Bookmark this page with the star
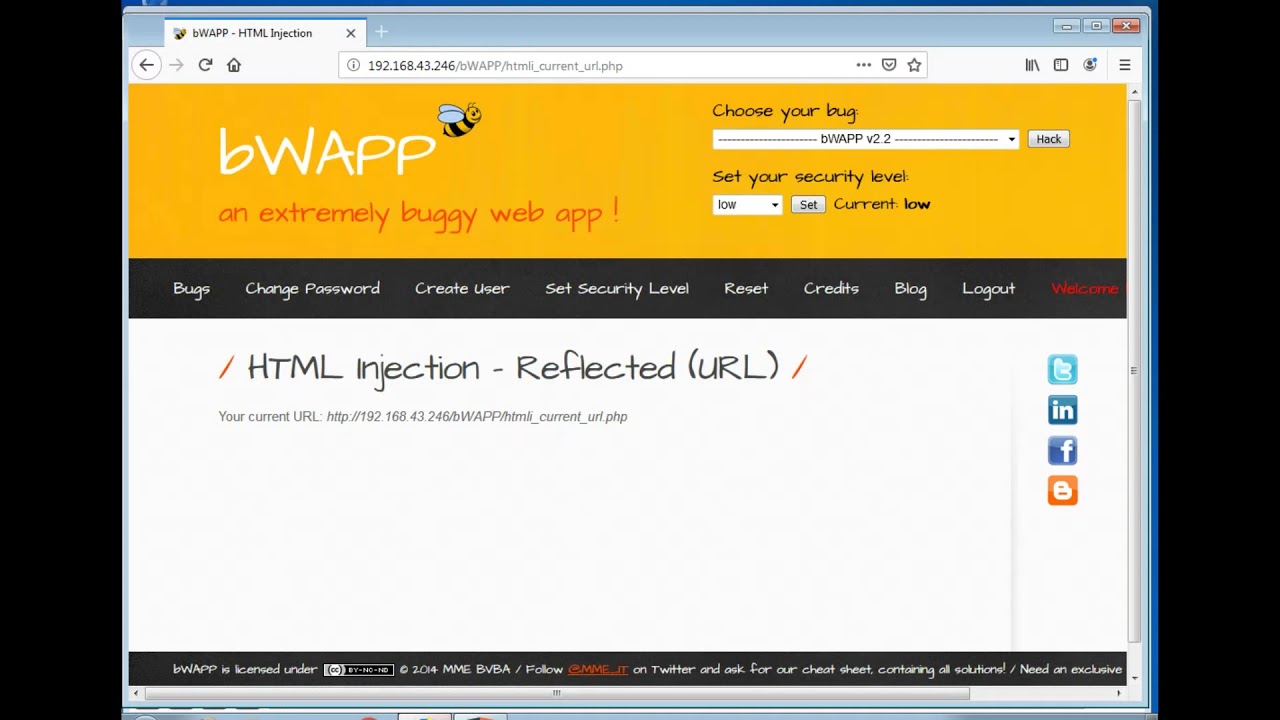This screenshot has height=720, width=1280. pos(914,65)
